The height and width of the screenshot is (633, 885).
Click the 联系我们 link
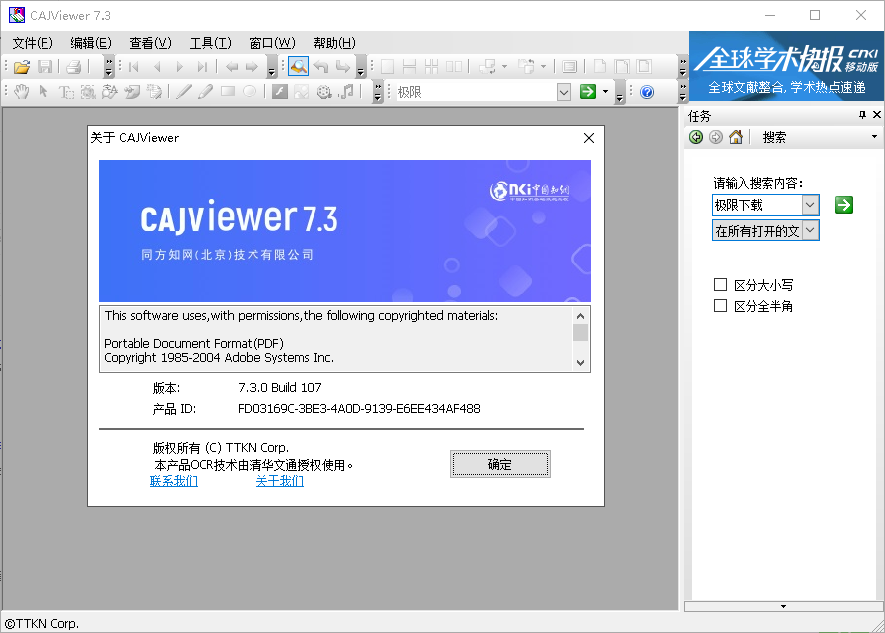pos(173,481)
